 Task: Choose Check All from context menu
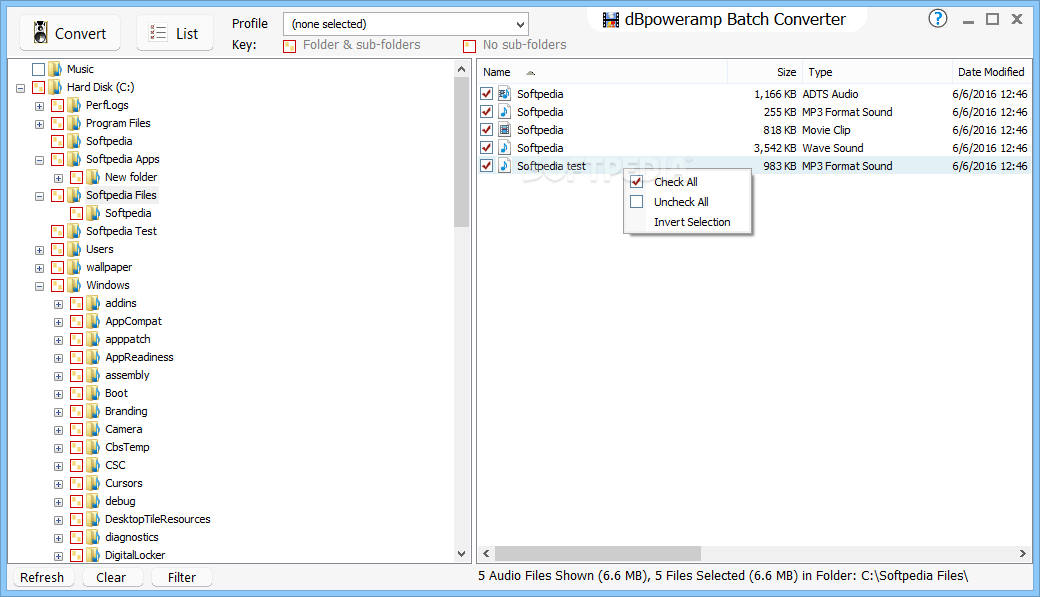pos(687,182)
